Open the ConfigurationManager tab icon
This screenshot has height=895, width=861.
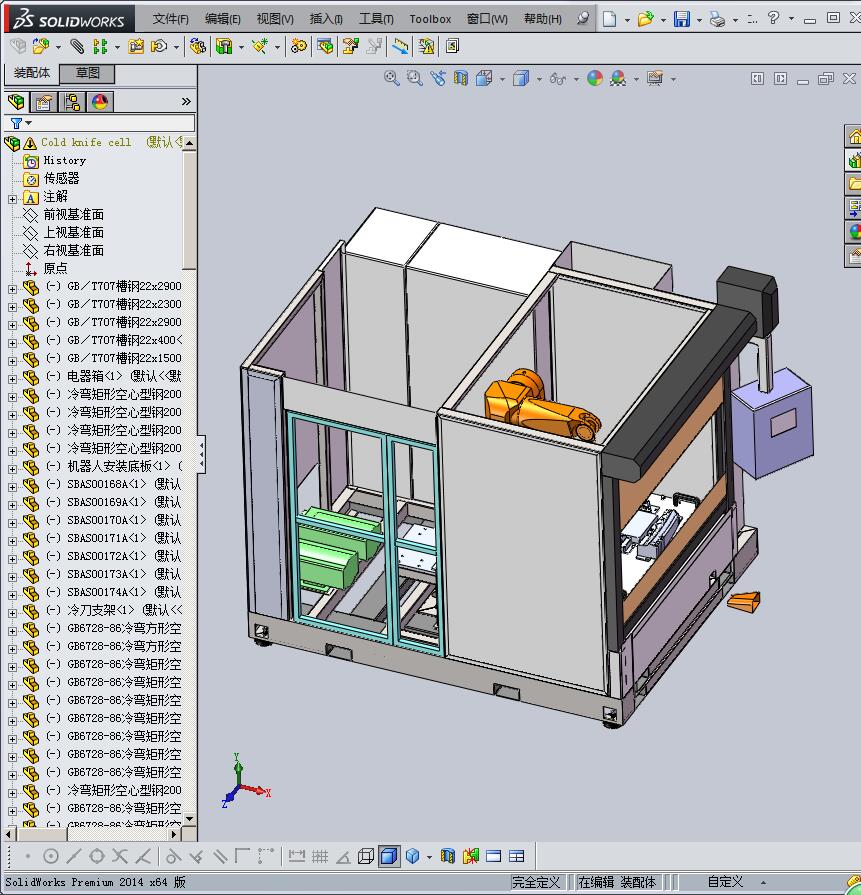(x=72, y=102)
